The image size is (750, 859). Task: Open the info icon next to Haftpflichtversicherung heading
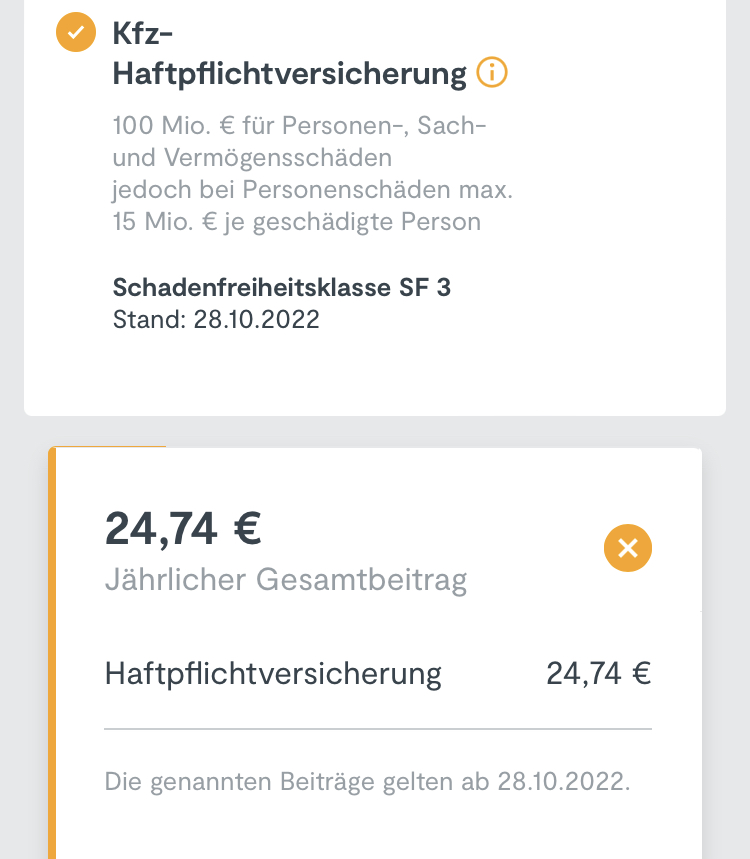492,73
